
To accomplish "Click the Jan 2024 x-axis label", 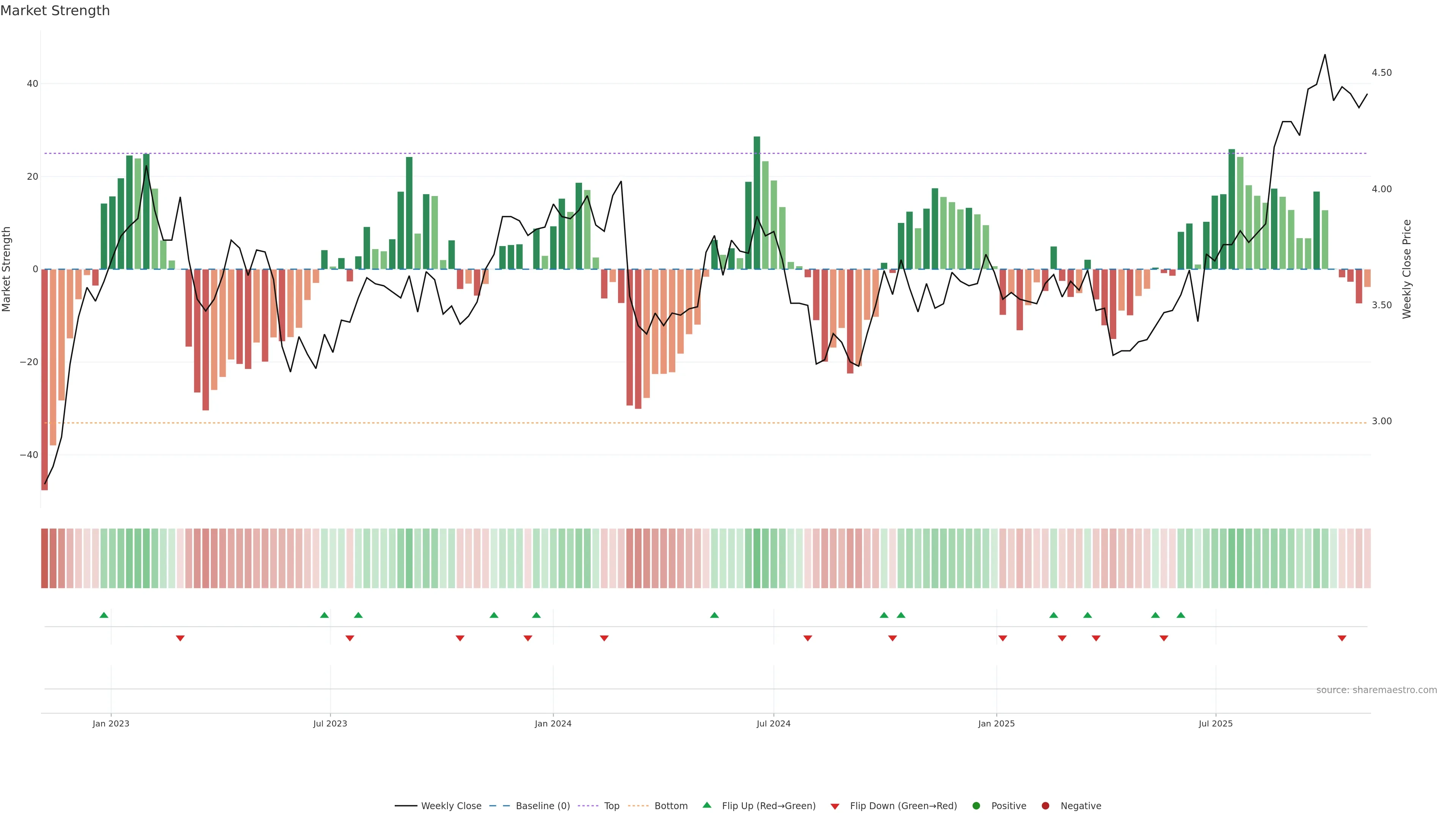I will pyautogui.click(x=553, y=723).
